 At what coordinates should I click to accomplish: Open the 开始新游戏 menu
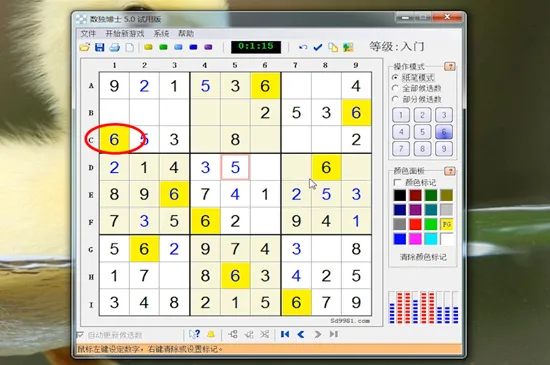[125, 34]
